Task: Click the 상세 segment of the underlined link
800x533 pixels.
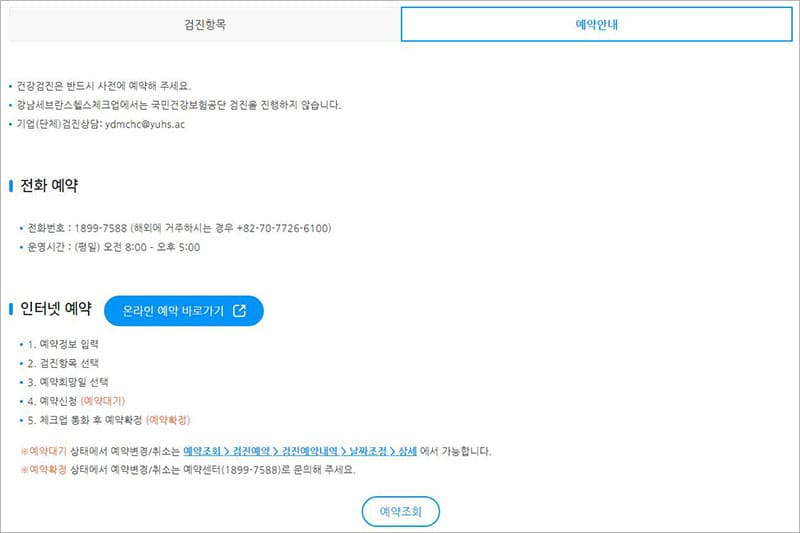Action: [408, 451]
